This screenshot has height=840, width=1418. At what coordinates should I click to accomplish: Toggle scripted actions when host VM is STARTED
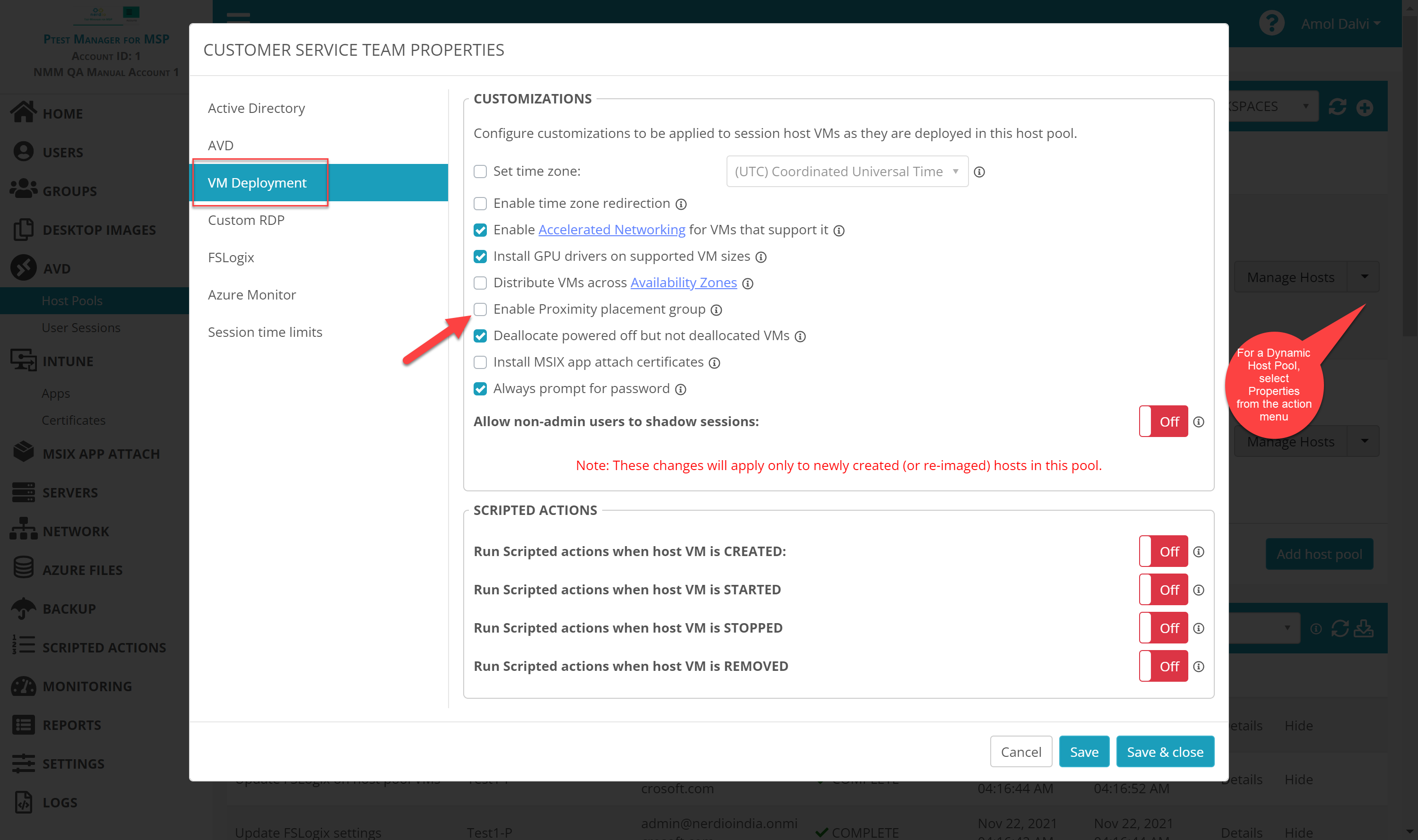tap(1163, 590)
